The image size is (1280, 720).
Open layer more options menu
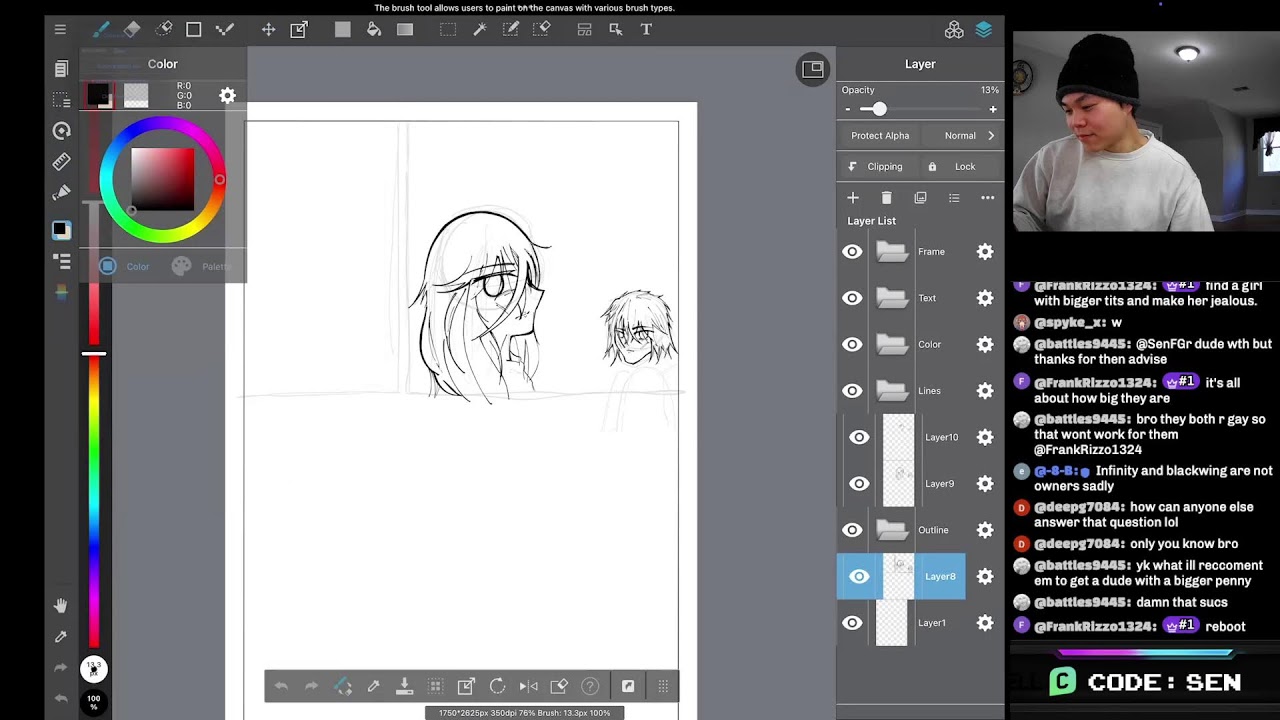pyautogui.click(x=988, y=198)
